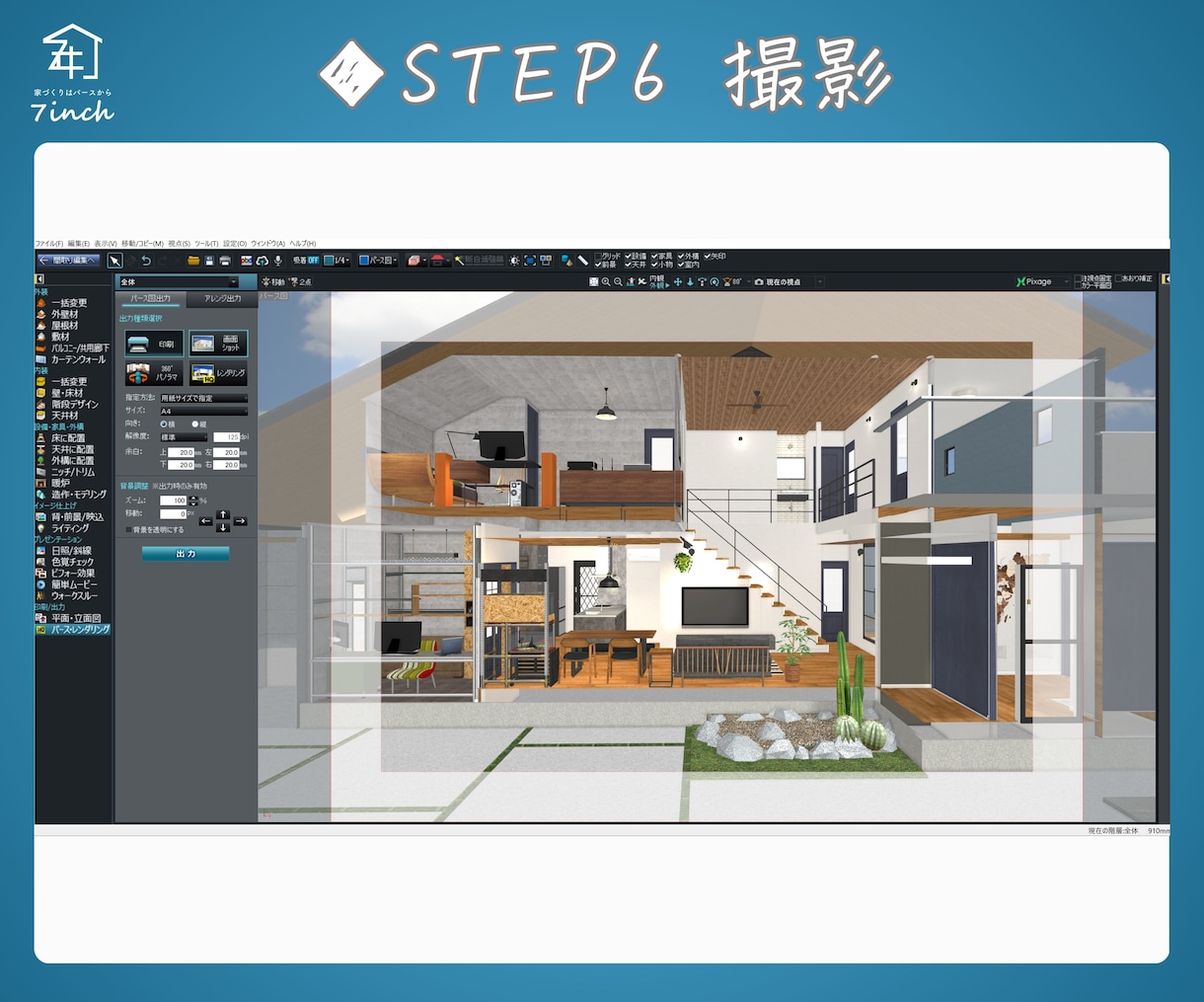
Task: Open ライティング in the sidebar
Action: (70, 528)
